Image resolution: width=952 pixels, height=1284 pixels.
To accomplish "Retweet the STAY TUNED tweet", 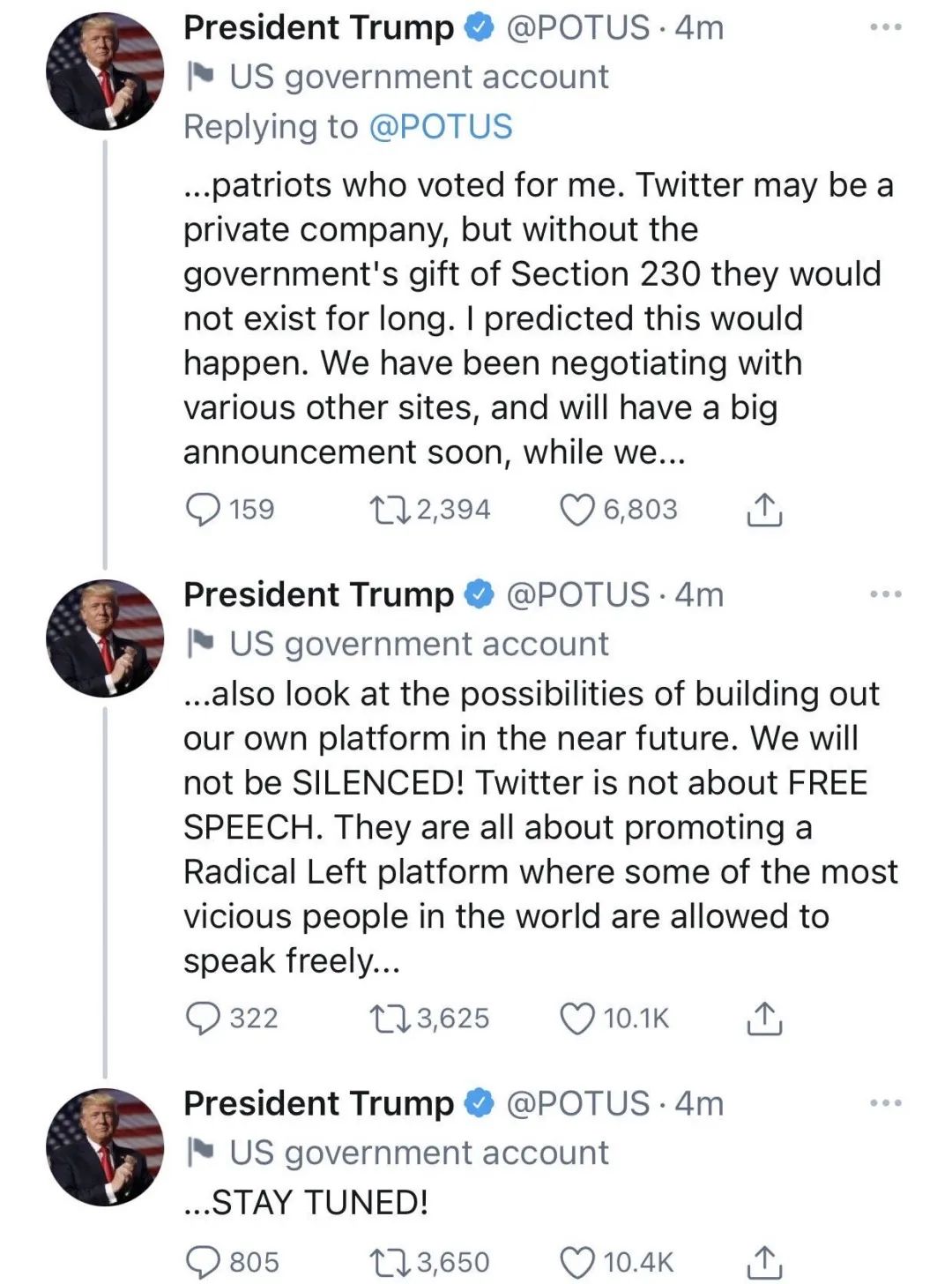I will tap(387, 1262).
